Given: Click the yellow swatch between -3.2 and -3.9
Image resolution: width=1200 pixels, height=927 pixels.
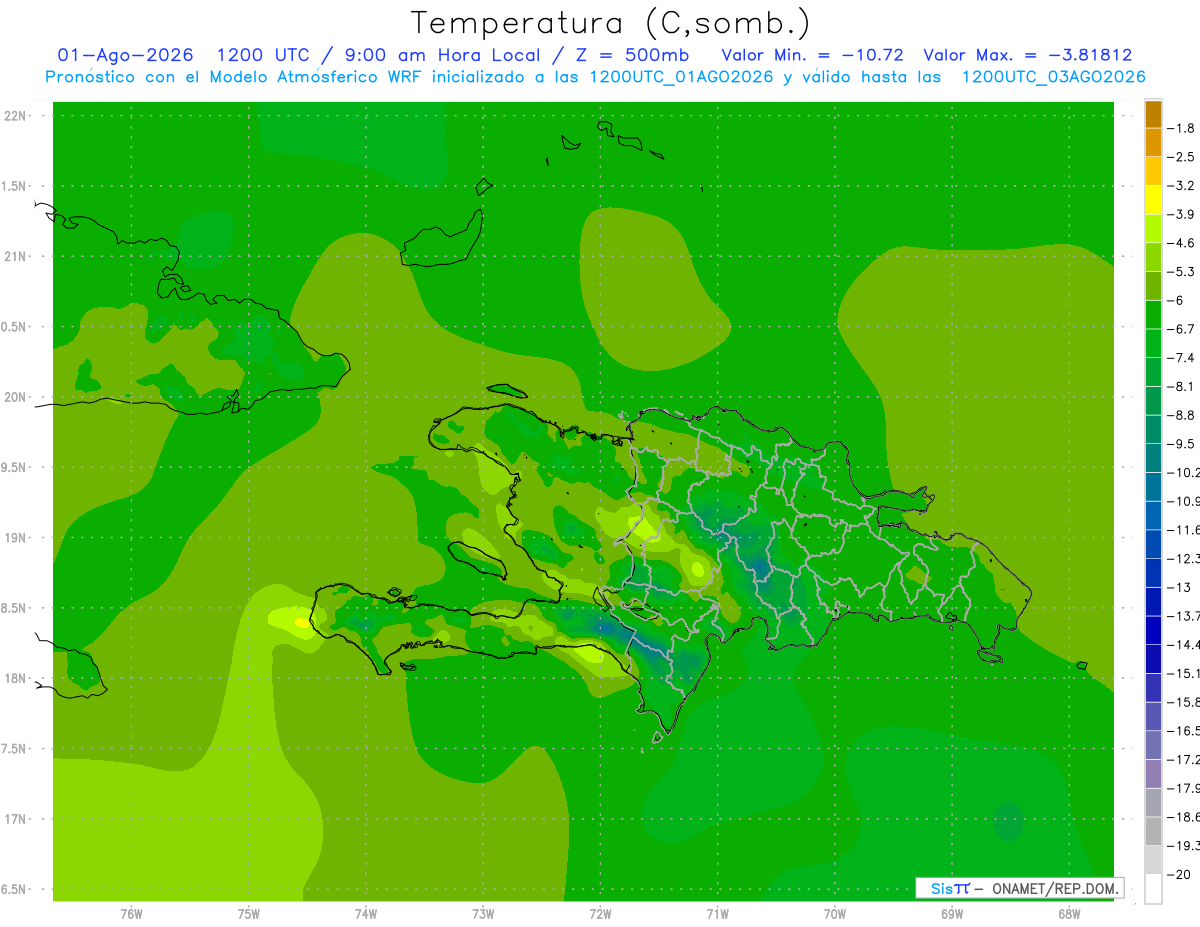Looking at the screenshot, I should tap(1153, 200).
